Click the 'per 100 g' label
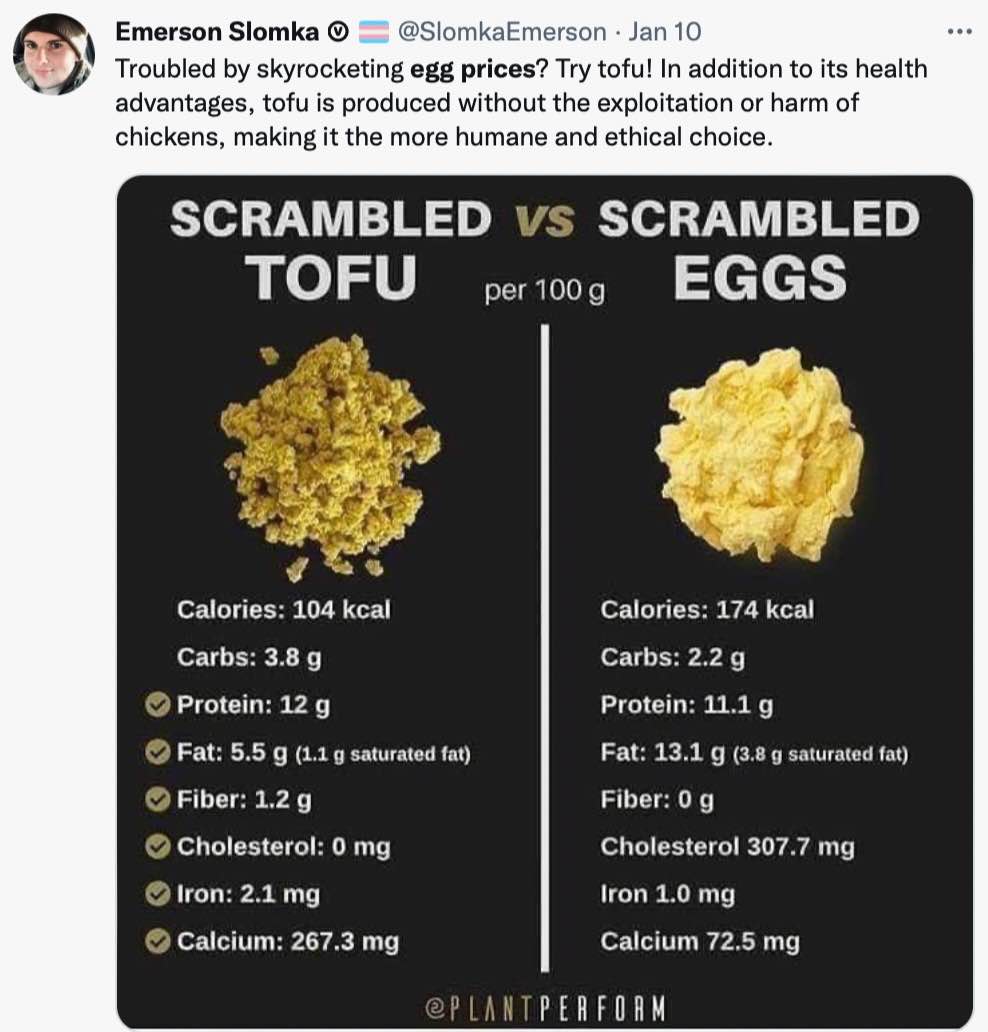Image resolution: width=988 pixels, height=1032 pixels. [x=544, y=290]
